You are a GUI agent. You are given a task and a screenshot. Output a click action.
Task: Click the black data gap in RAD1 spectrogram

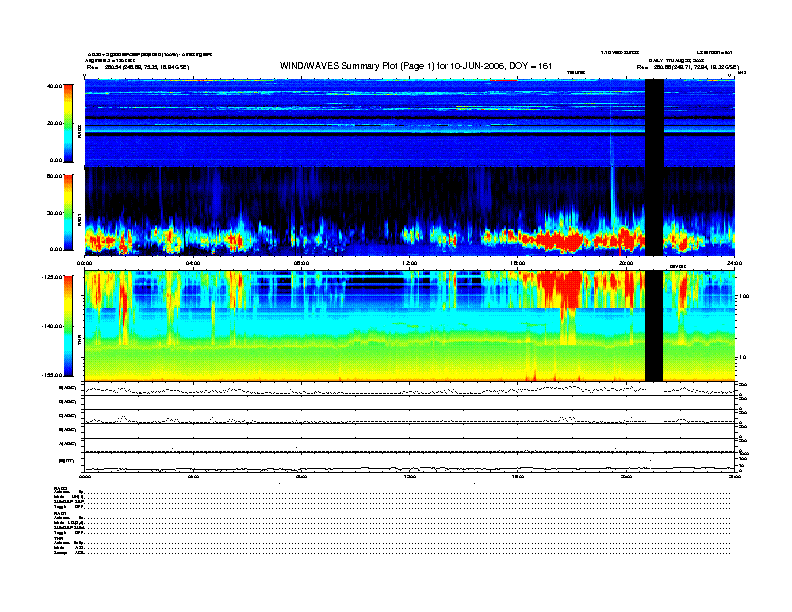click(x=655, y=212)
